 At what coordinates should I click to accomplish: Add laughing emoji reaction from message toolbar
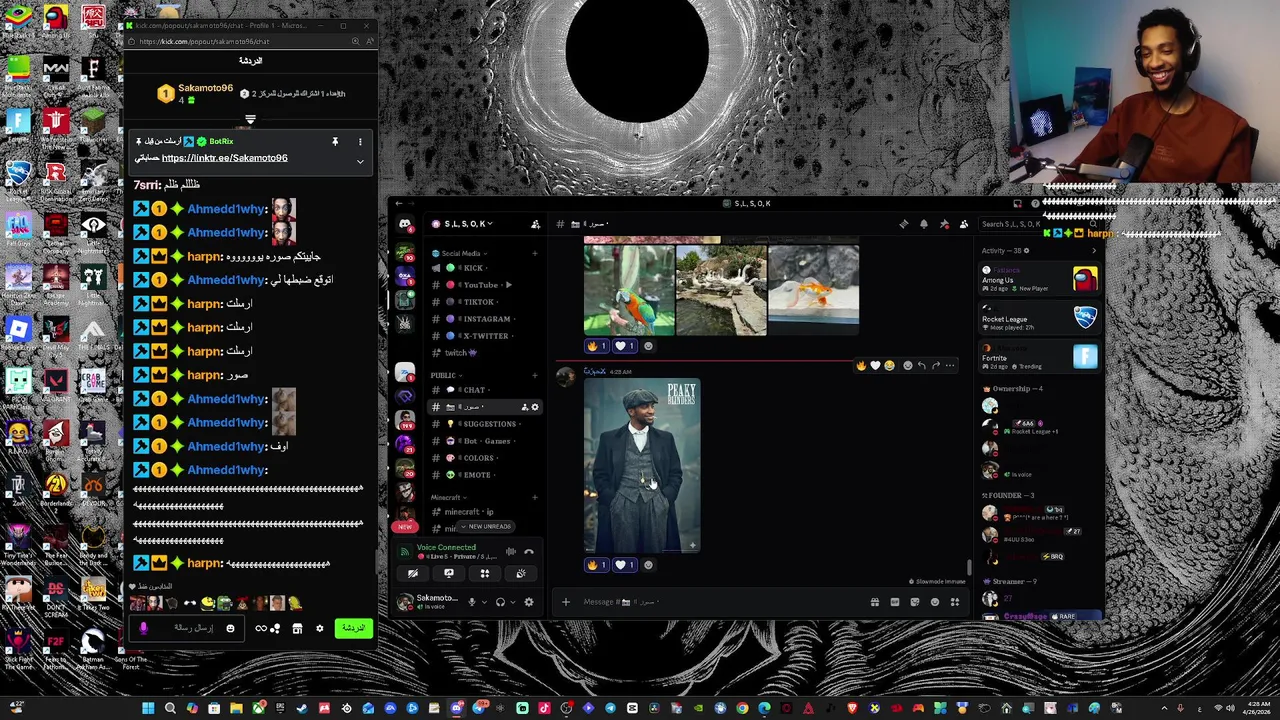[x=889, y=366]
